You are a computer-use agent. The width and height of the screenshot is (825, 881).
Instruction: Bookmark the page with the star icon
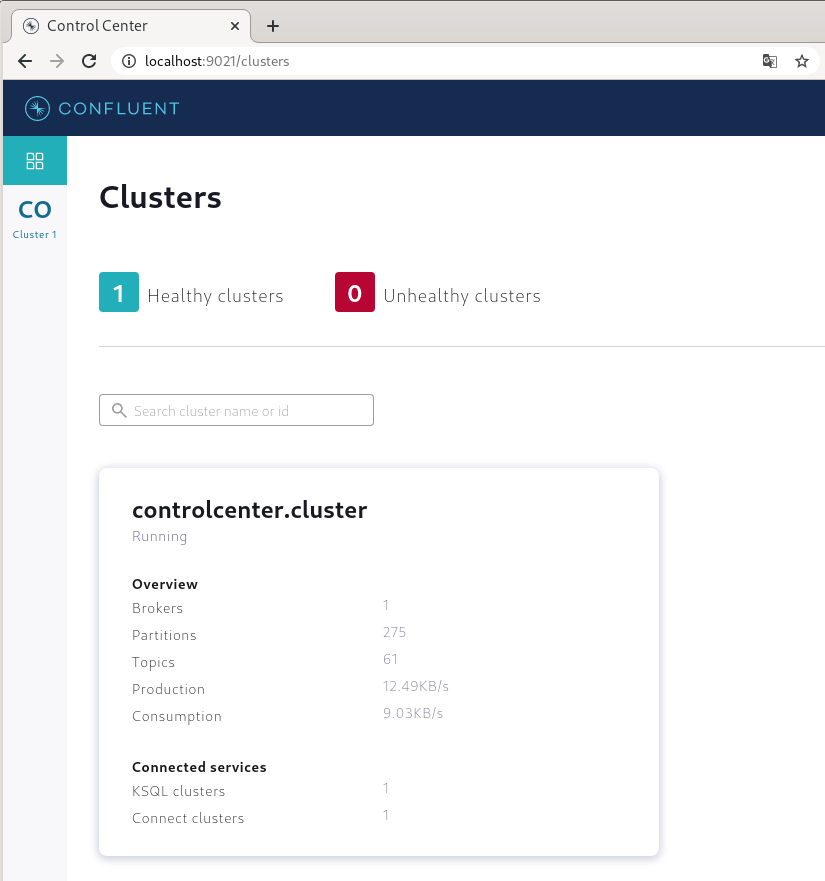(x=801, y=61)
